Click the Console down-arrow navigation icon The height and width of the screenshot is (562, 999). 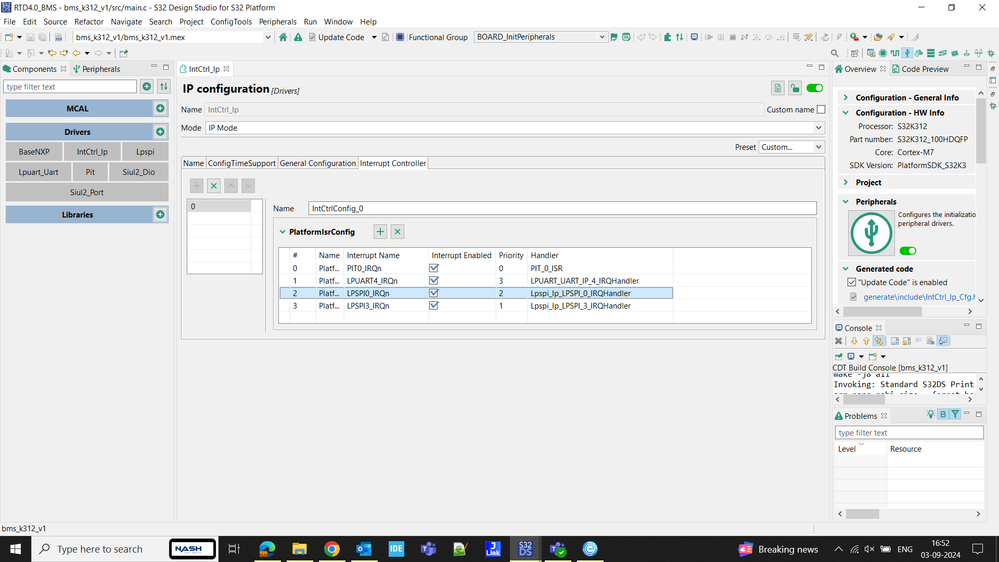click(x=854, y=342)
